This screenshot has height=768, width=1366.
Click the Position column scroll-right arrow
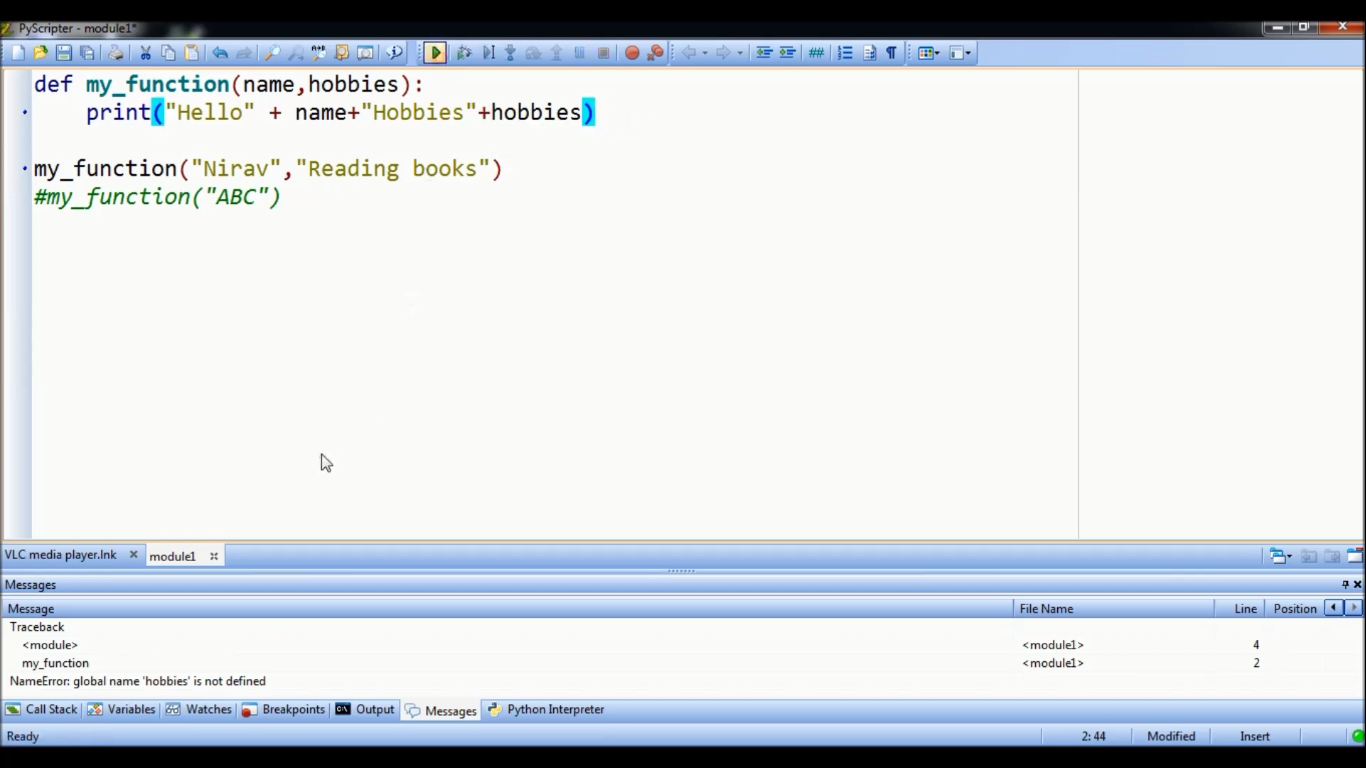pyautogui.click(x=1353, y=608)
